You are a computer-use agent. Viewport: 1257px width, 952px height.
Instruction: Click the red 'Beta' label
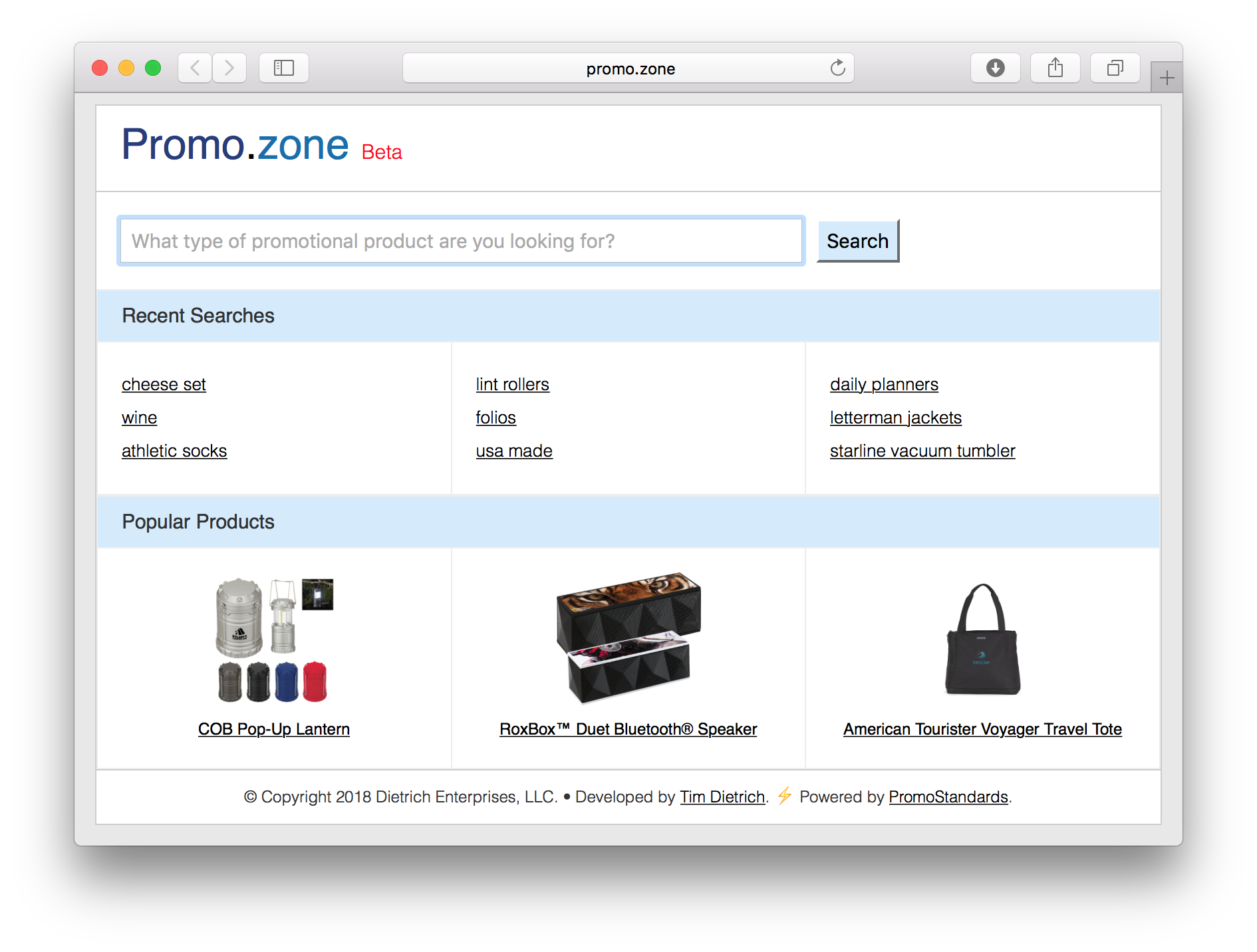coord(382,152)
